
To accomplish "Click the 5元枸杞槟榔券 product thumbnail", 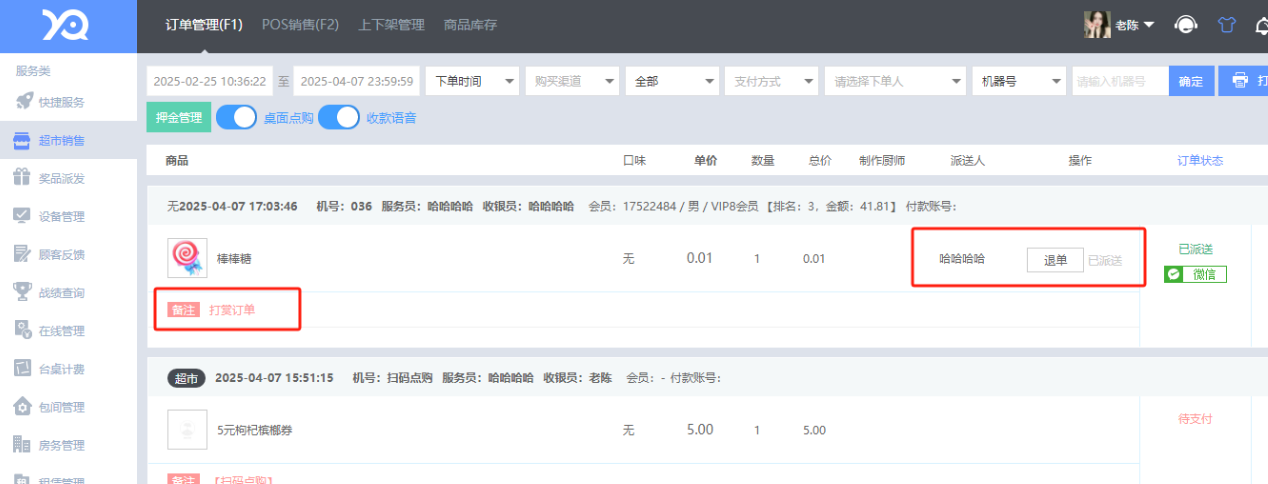I will pyautogui.click(x=187, y=430).
